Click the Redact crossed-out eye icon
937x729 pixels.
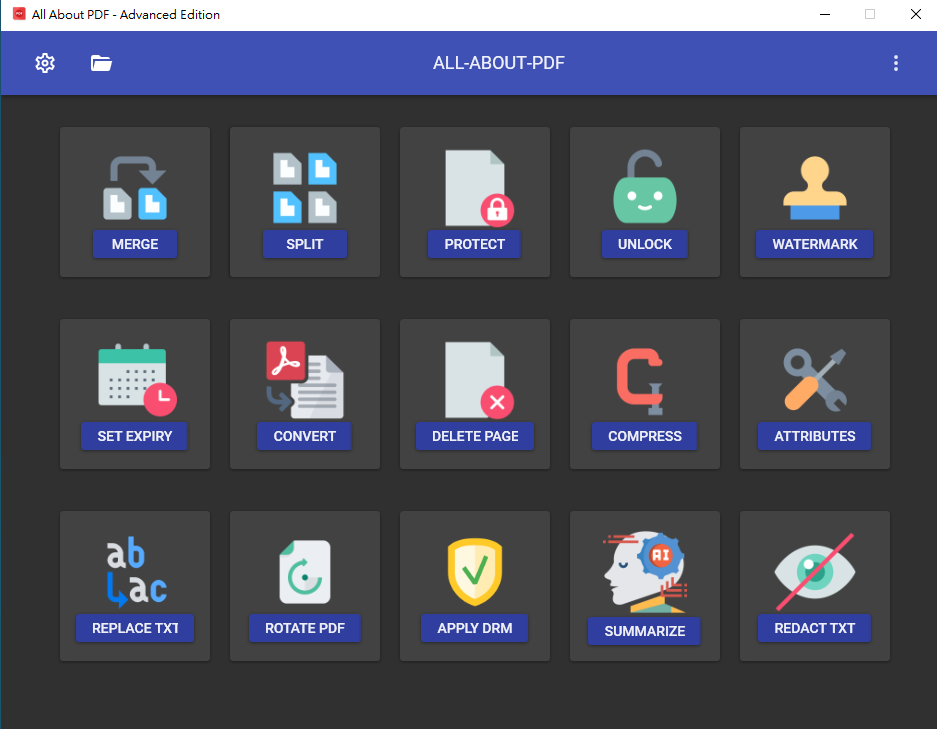click(814, 572)
